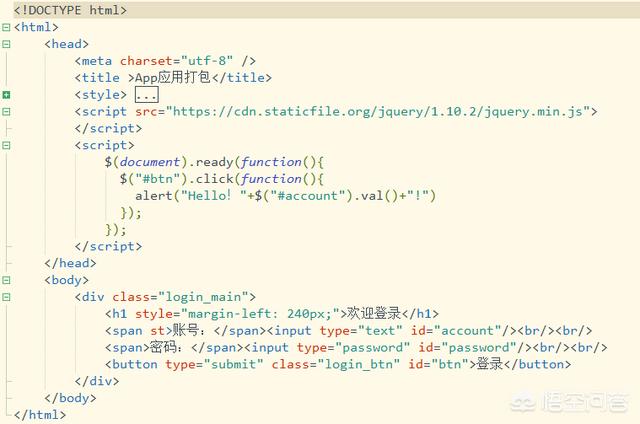
Task: Collapse the head section fold marker
Action: click(x=7, y=44)
